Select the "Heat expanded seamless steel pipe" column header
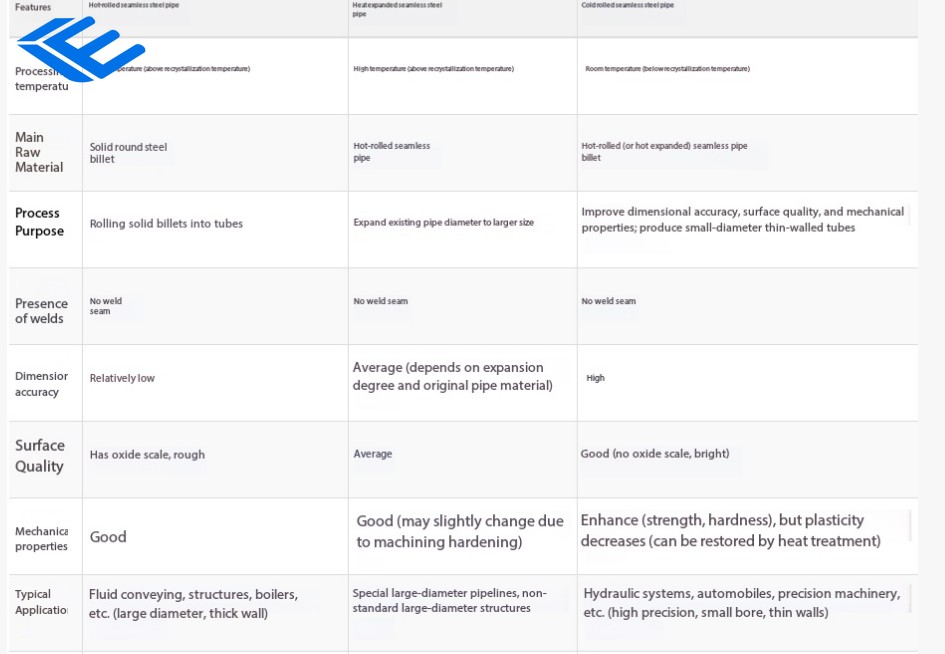 (x=397, y=9)
